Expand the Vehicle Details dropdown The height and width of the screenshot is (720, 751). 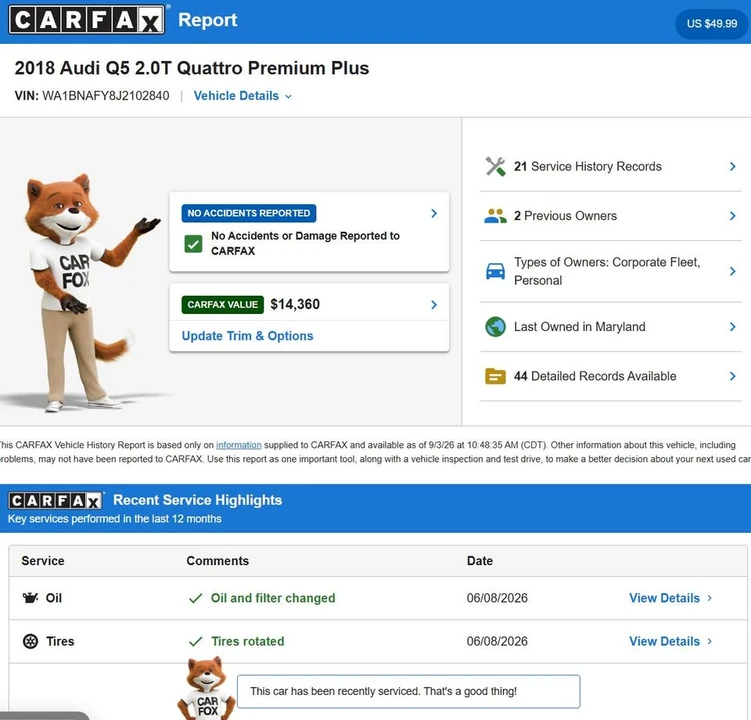pos(242,96)
